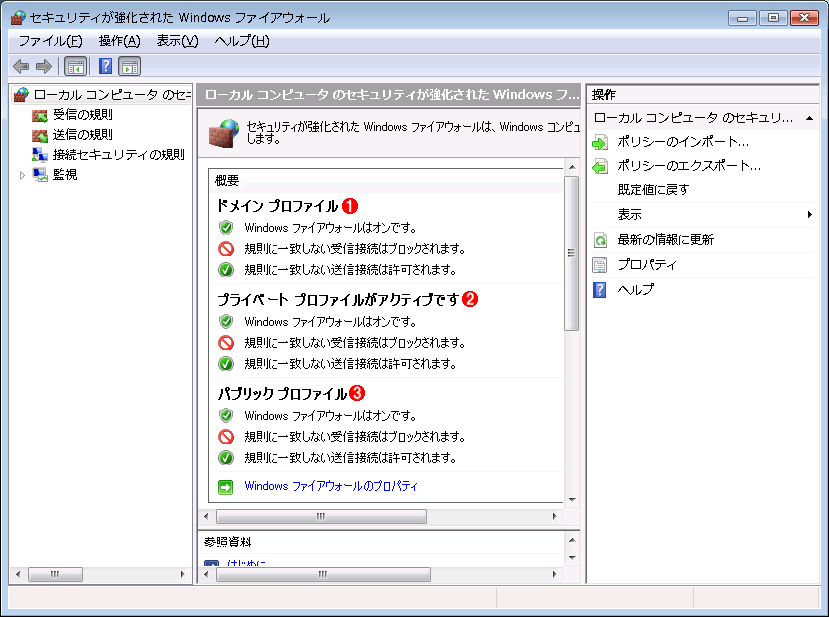This screenshot has height=617, width=829.
Task: Select the 受信の規則 icon in the tree
Action: (40, 115)
